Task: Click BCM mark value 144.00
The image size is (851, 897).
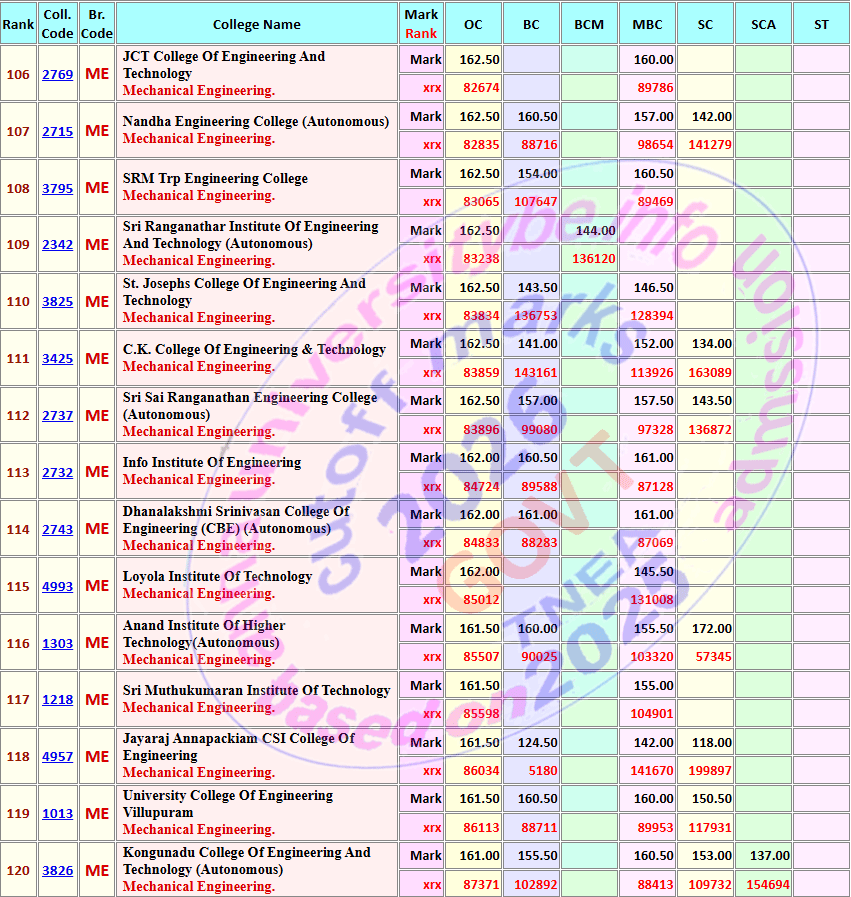Action: [595, 231]
